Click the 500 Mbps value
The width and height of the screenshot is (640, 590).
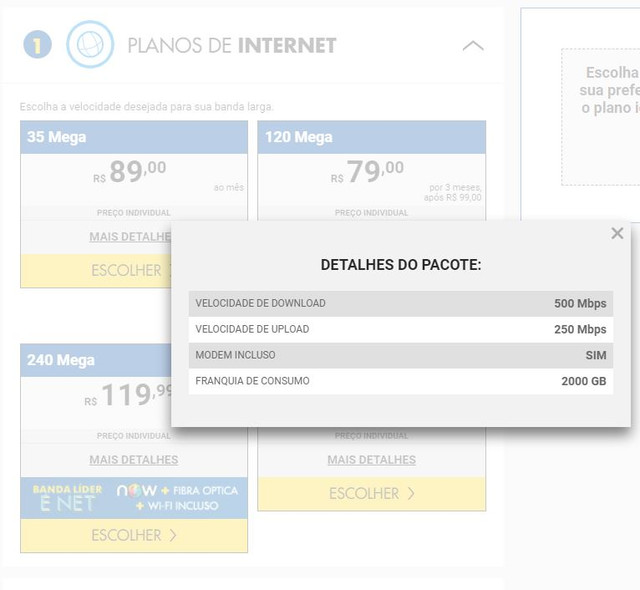tap(580, 304)
